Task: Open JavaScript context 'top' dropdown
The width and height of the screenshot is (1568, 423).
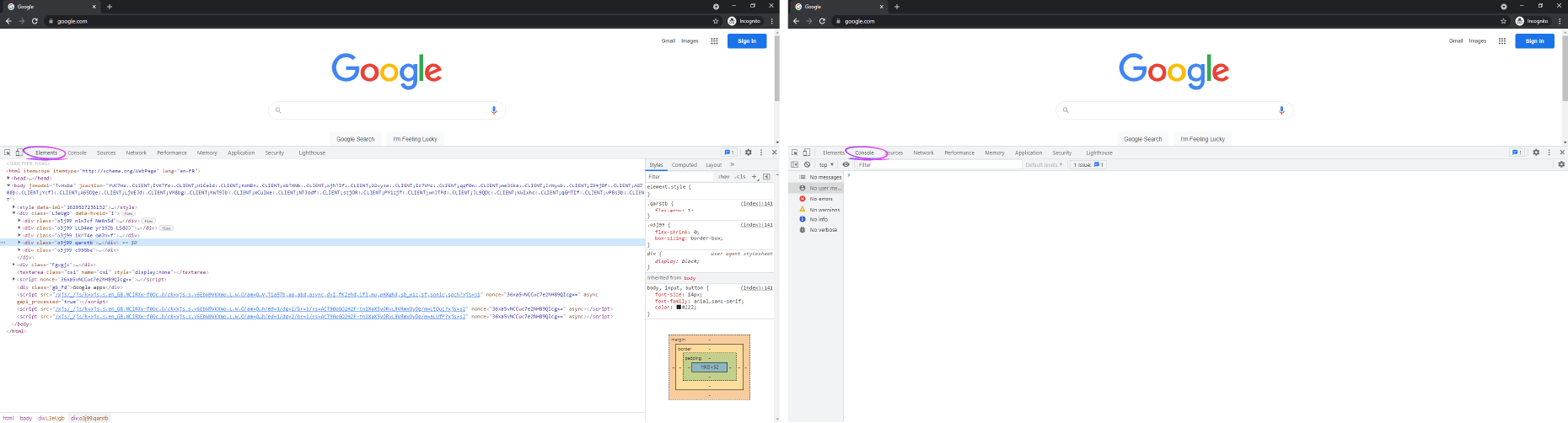Action: tap(826, 165)
